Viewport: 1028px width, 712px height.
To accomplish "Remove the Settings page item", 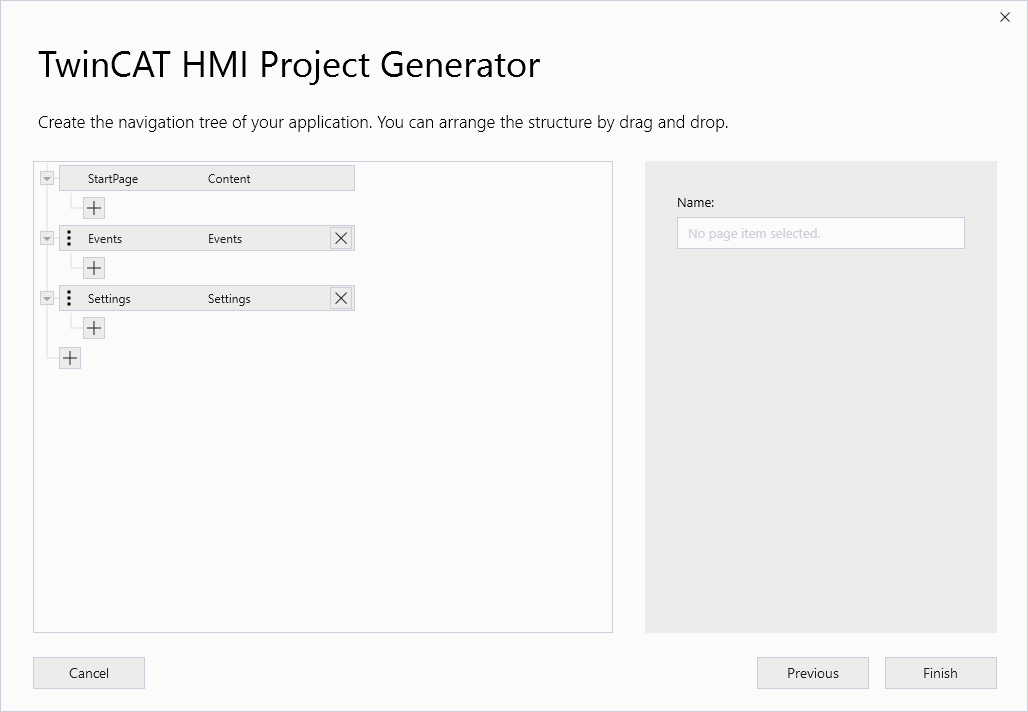I will pyautogui.click(x=341, y=299).
